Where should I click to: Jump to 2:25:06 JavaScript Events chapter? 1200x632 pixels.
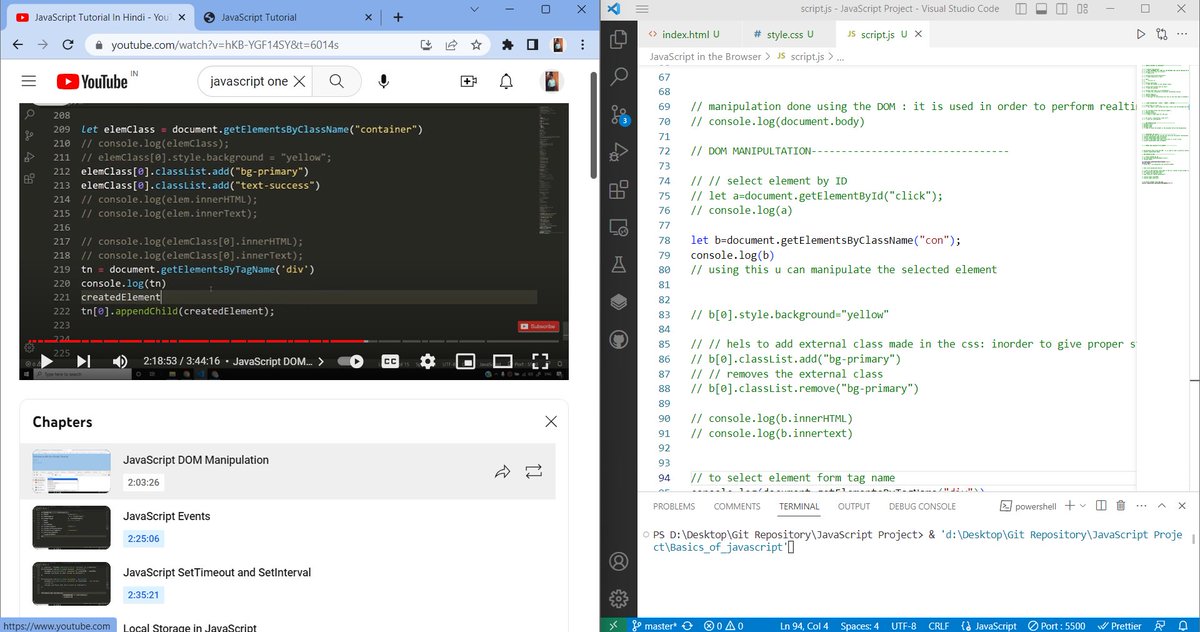point(143,538)
